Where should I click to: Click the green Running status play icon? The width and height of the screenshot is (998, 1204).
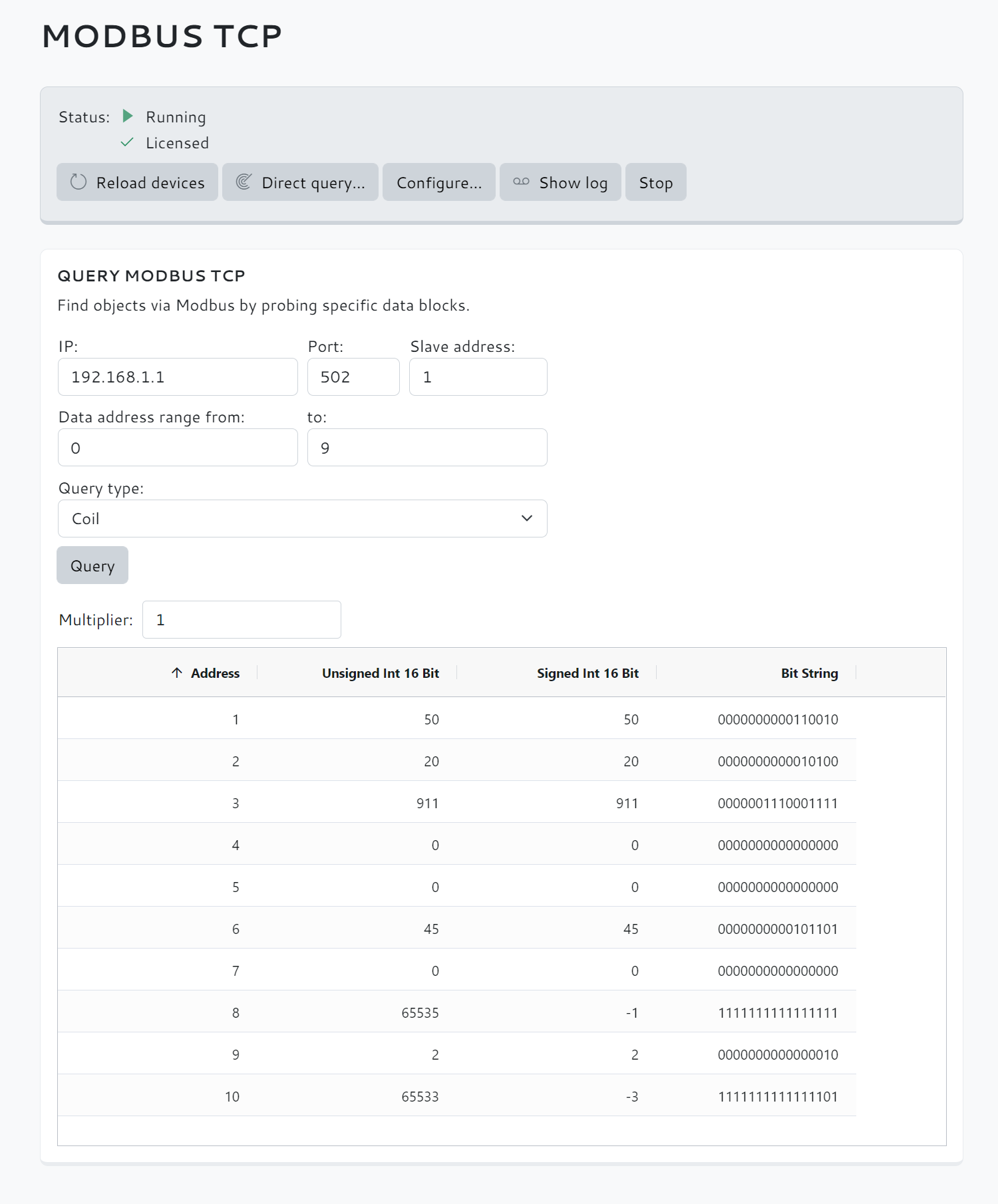(128, 116)
